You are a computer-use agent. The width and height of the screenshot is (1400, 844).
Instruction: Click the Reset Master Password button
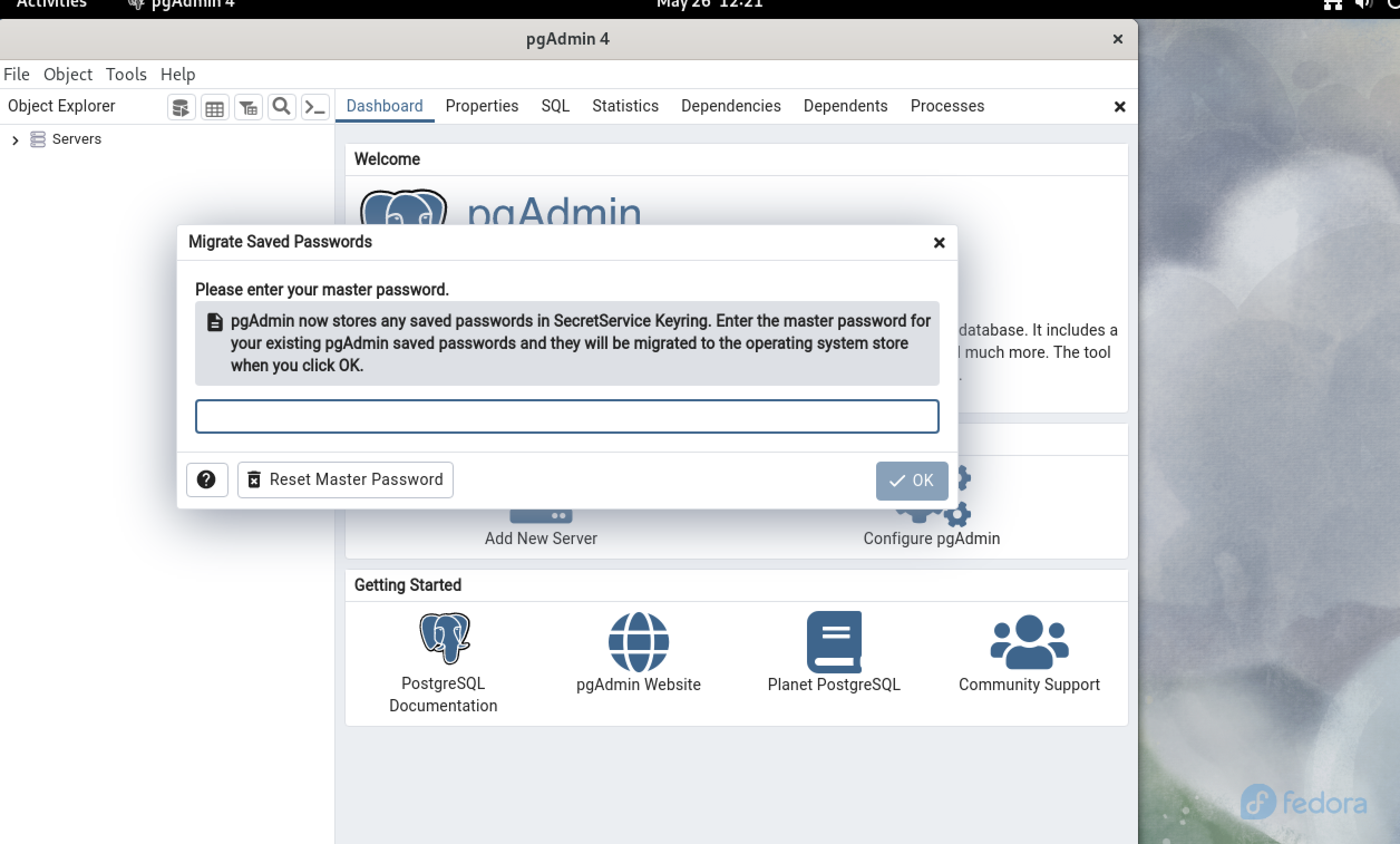(345, 479)
